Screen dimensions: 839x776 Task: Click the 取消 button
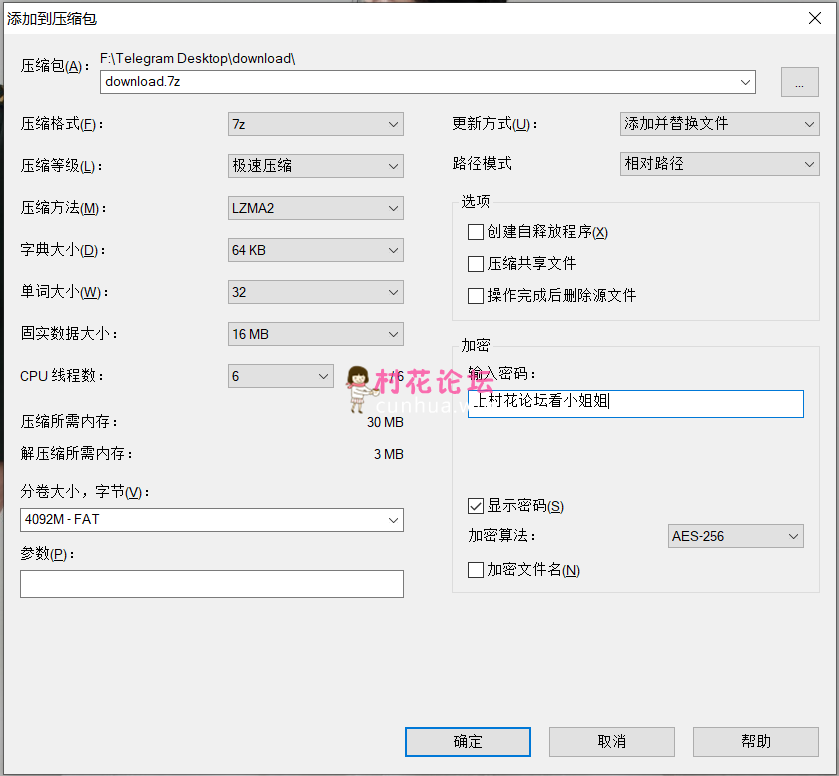pos(612,742)
